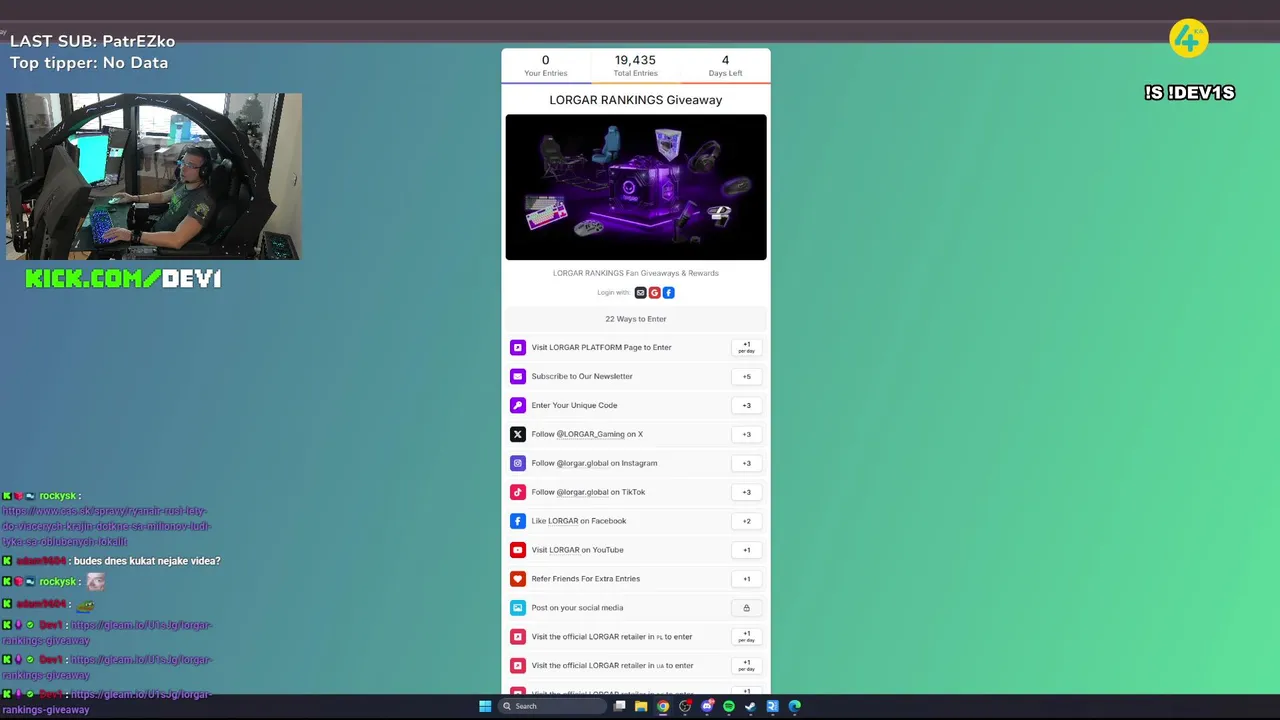Click the lock button for Post on social media

pos(746,608)
